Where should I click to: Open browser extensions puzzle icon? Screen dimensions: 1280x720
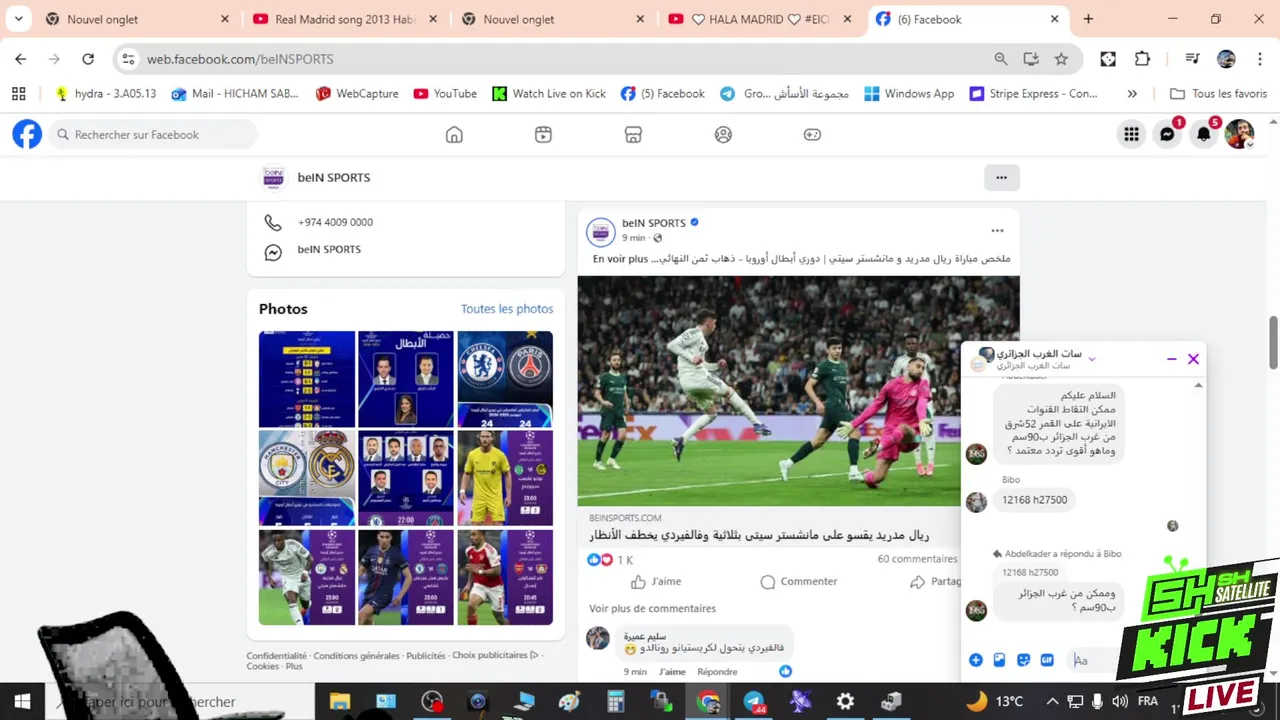[x=1142, y=59]
